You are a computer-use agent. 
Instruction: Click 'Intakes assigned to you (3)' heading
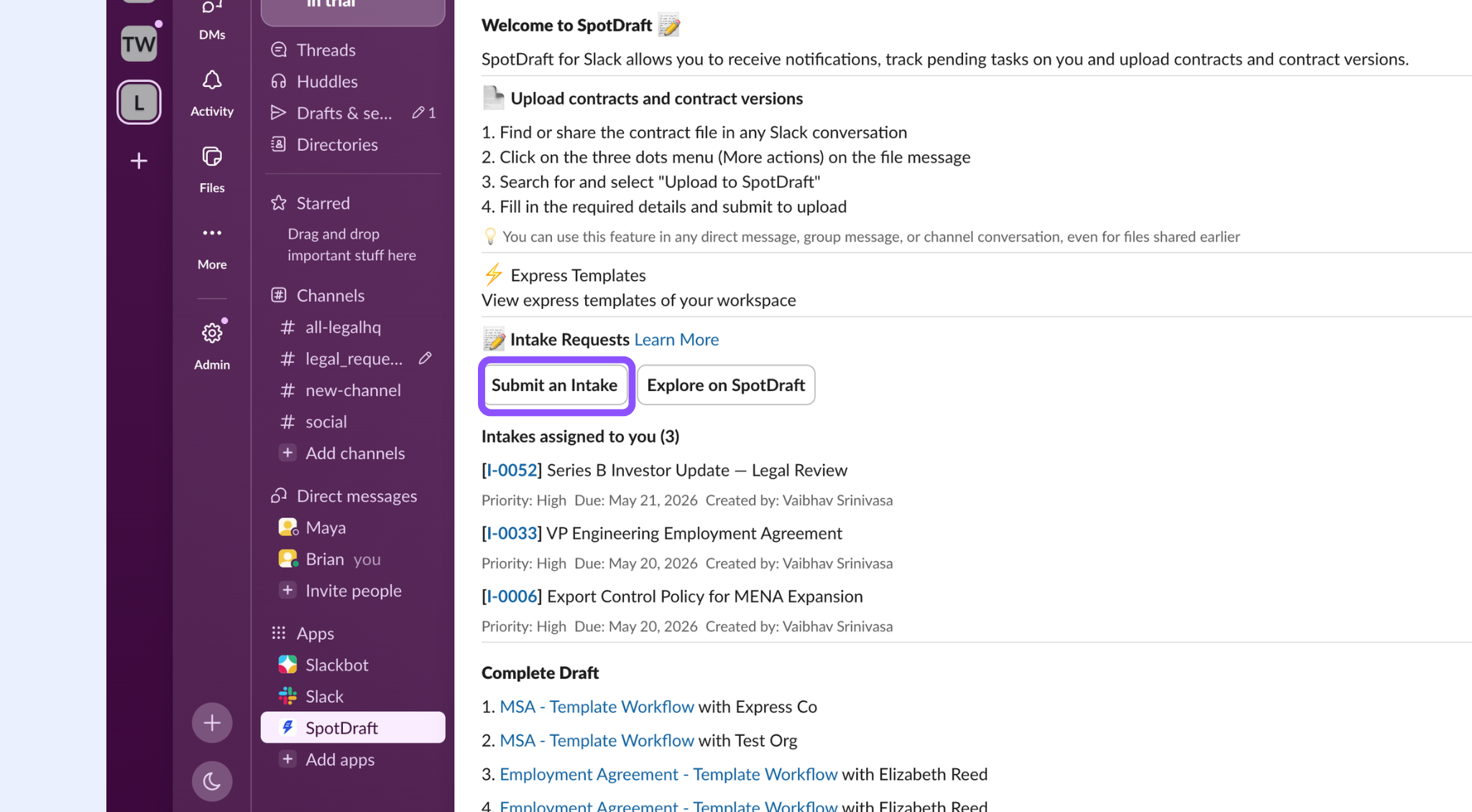coord(581,436)
